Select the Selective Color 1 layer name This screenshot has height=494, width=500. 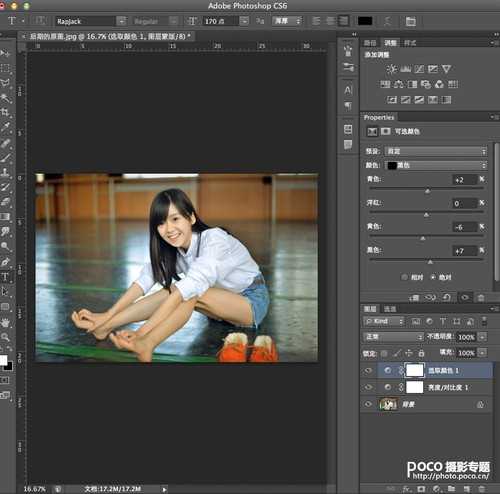[x=444, y=371]
